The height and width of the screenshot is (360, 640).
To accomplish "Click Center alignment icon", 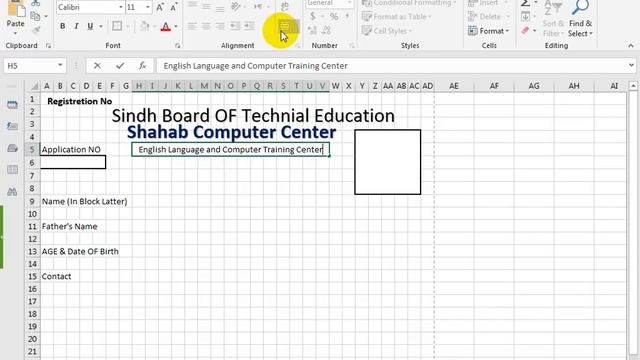I will (x=206, y=26).
